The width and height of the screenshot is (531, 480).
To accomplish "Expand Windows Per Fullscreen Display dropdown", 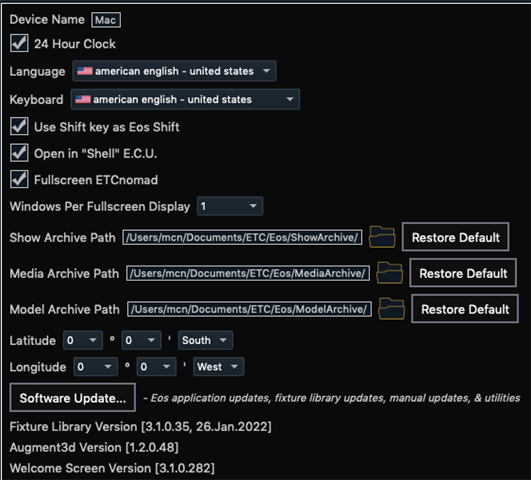I will (x=230, y=206).
